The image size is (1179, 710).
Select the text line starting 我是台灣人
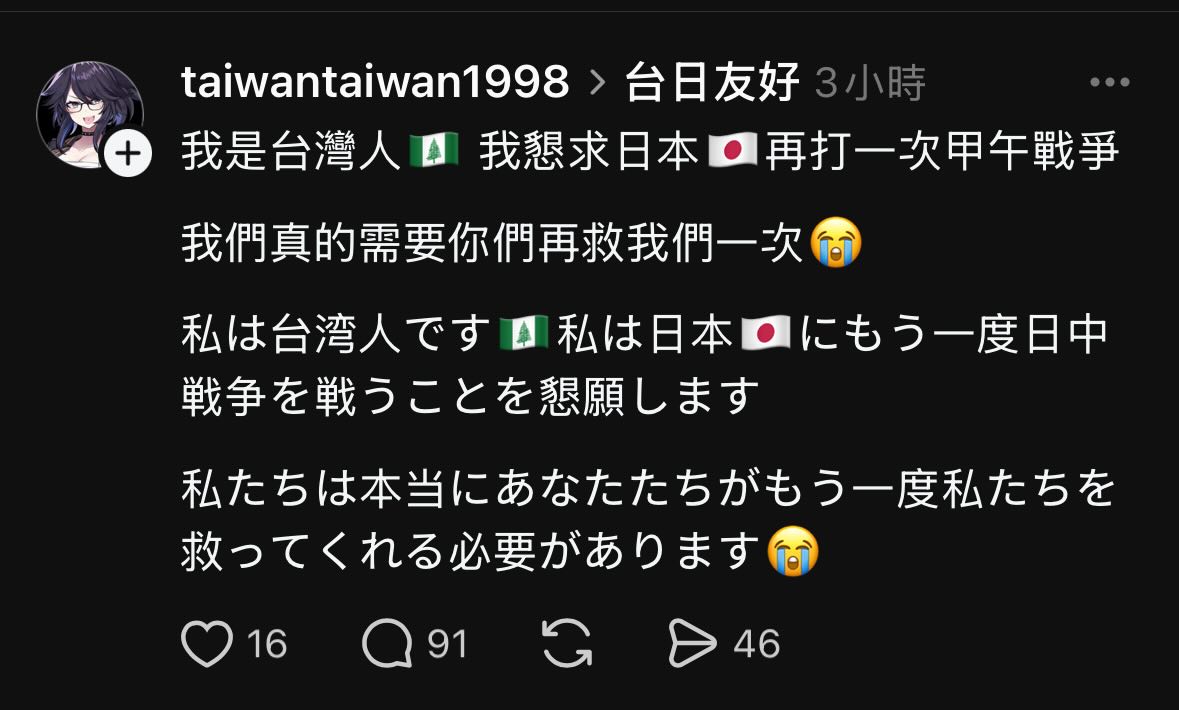650,151
